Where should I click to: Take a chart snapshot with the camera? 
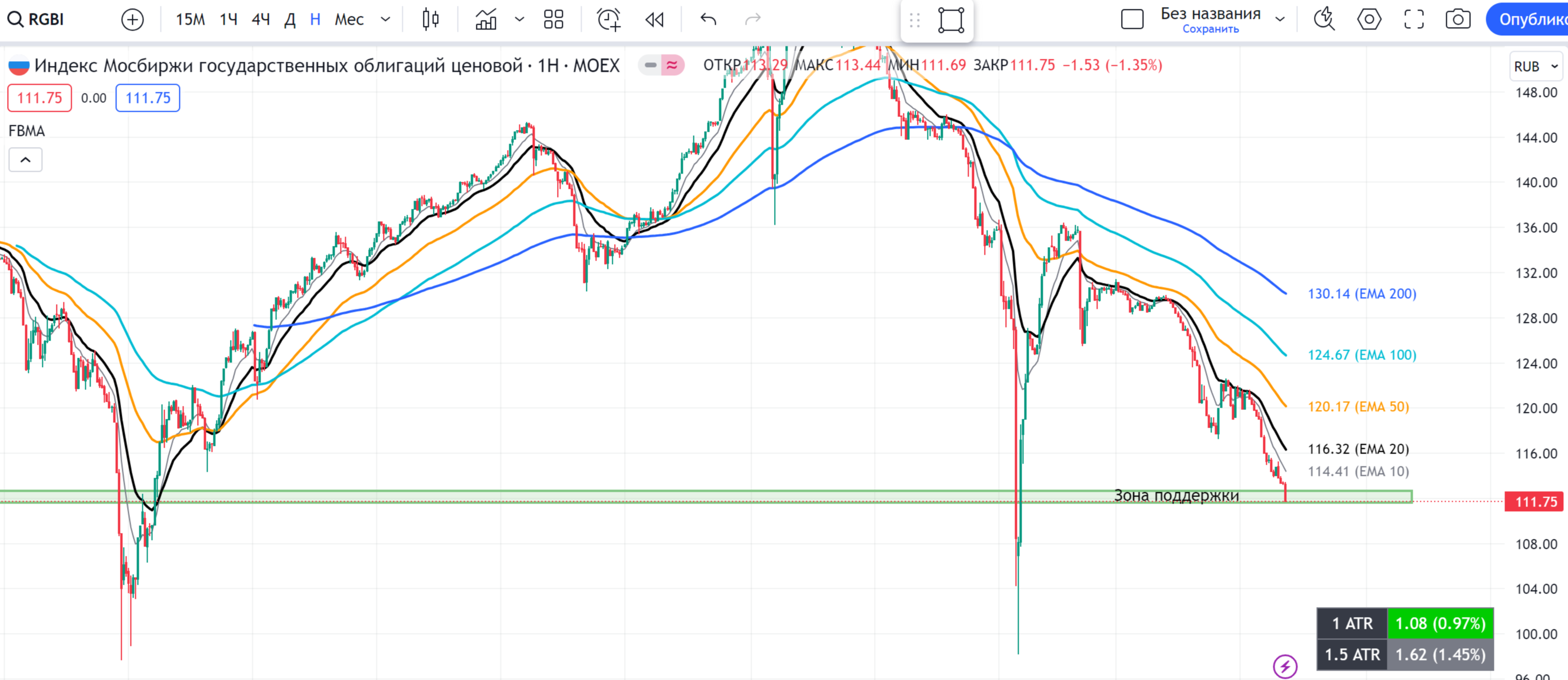coord(1458,19)
